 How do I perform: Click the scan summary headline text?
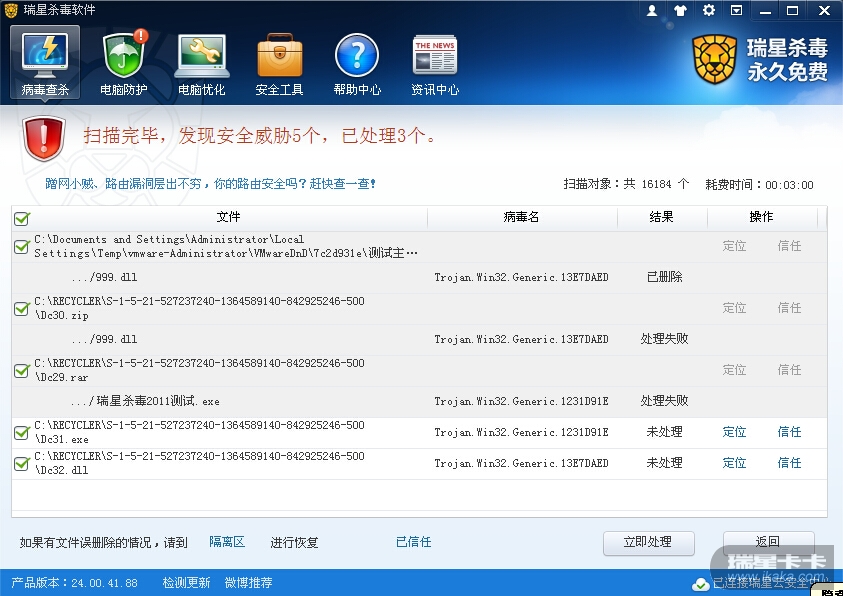pos(260,136)
